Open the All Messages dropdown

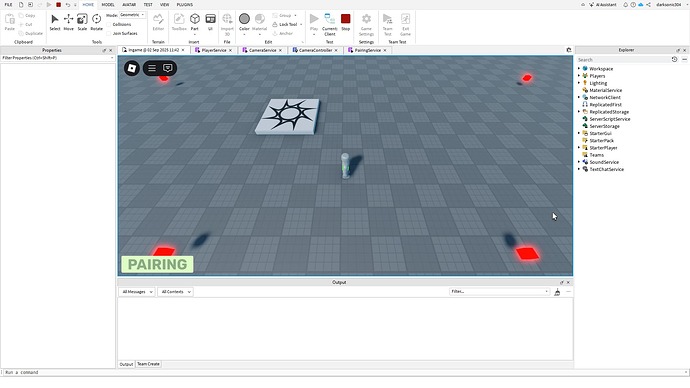(137, 292)
